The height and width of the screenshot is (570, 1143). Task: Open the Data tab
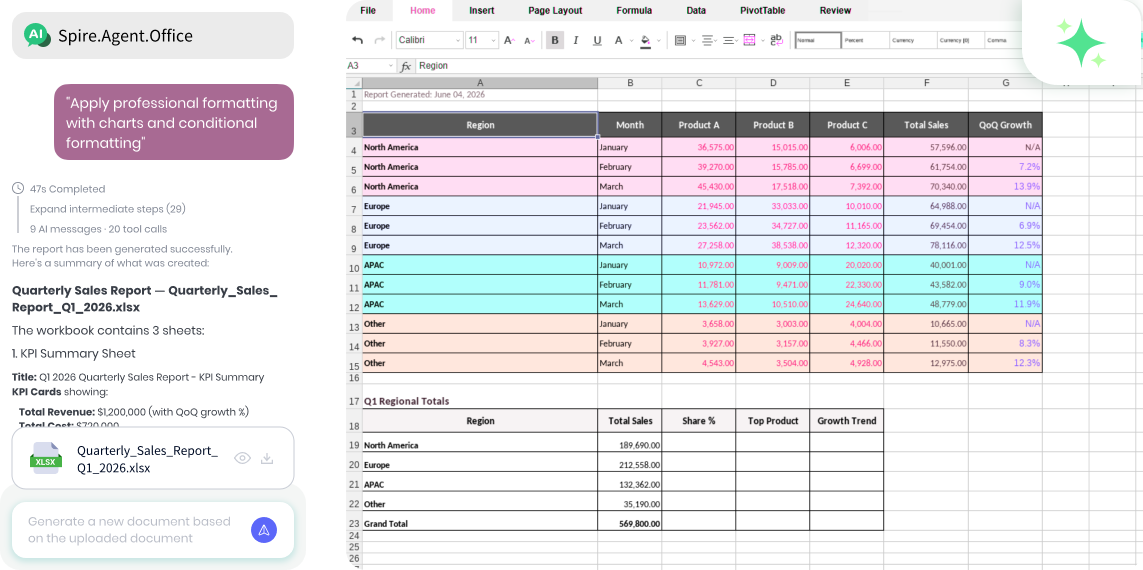pos(695,10)
